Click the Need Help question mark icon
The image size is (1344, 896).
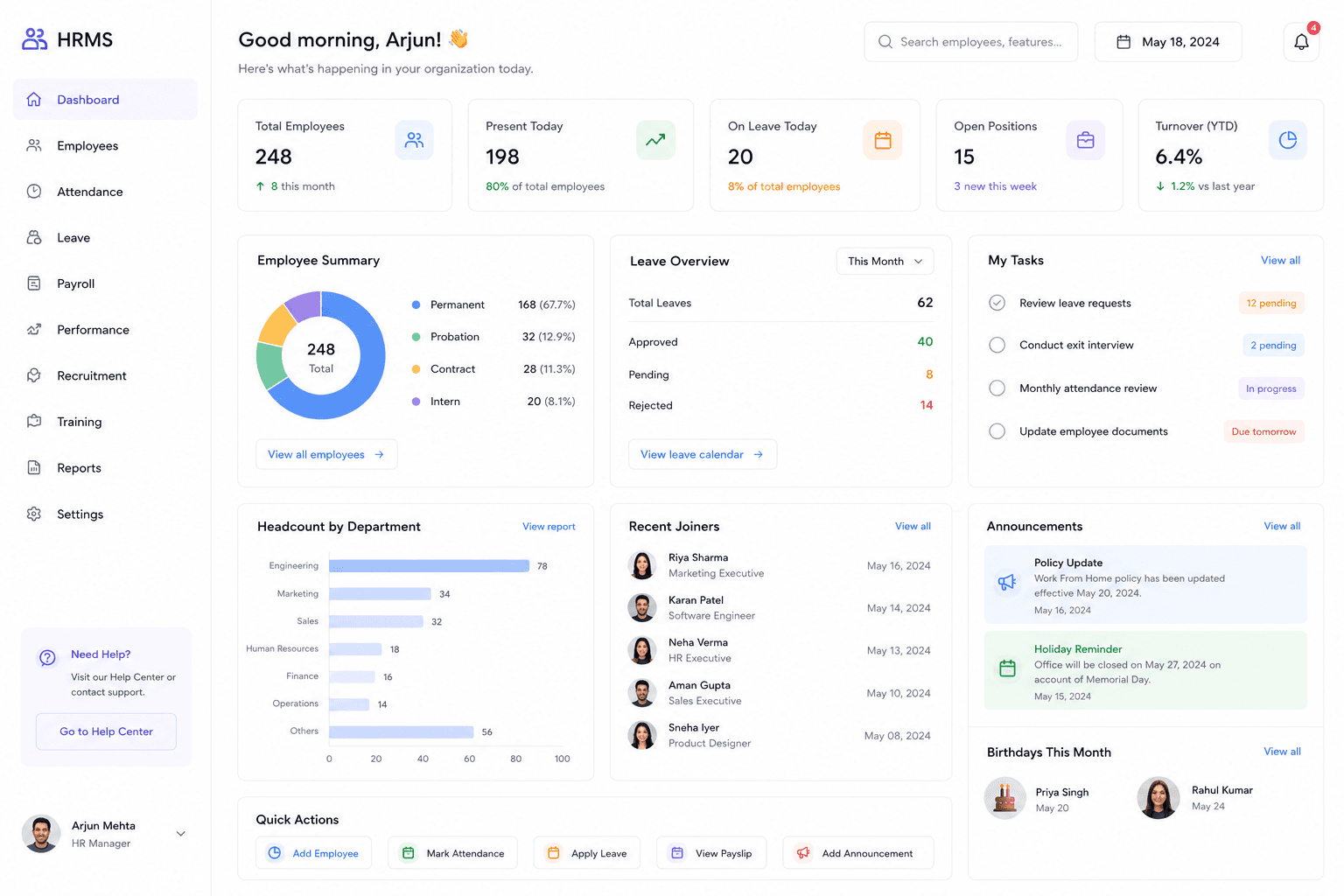(48, 658)
